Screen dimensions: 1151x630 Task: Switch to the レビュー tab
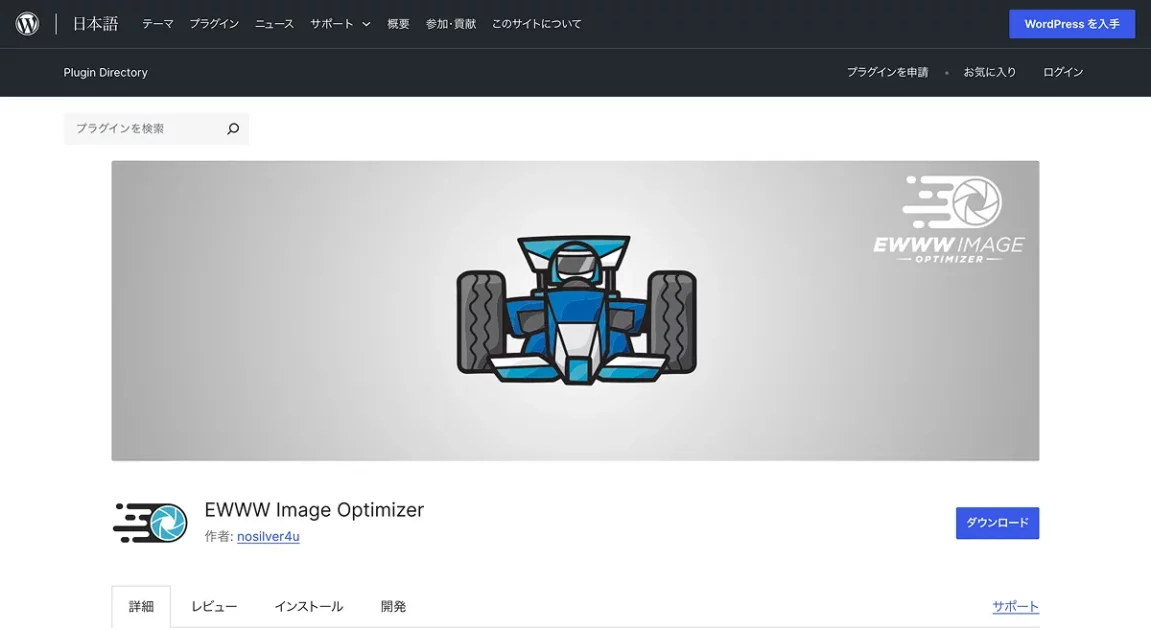click(x=214, y=607)
